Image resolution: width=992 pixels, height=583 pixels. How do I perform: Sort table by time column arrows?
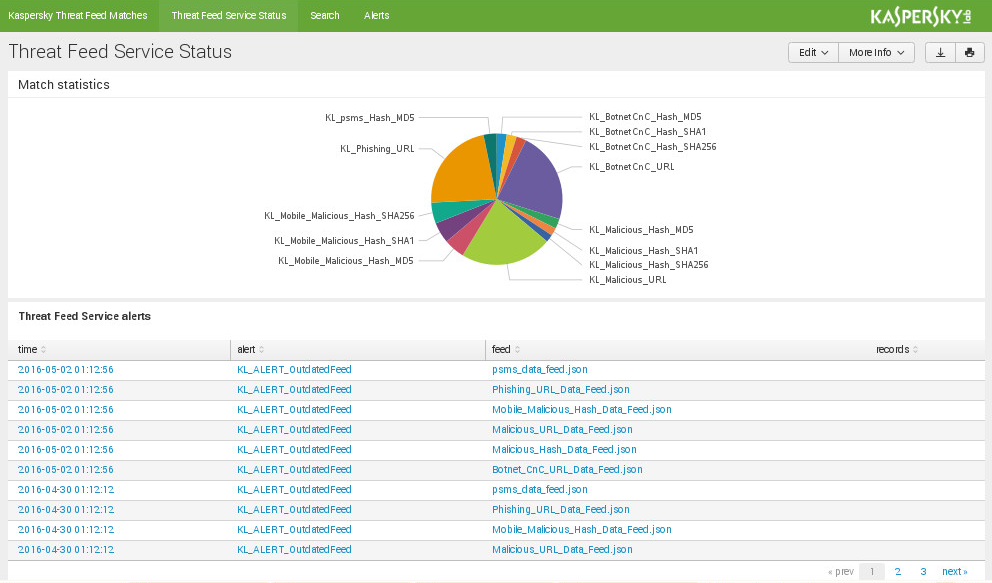(43, 350)
